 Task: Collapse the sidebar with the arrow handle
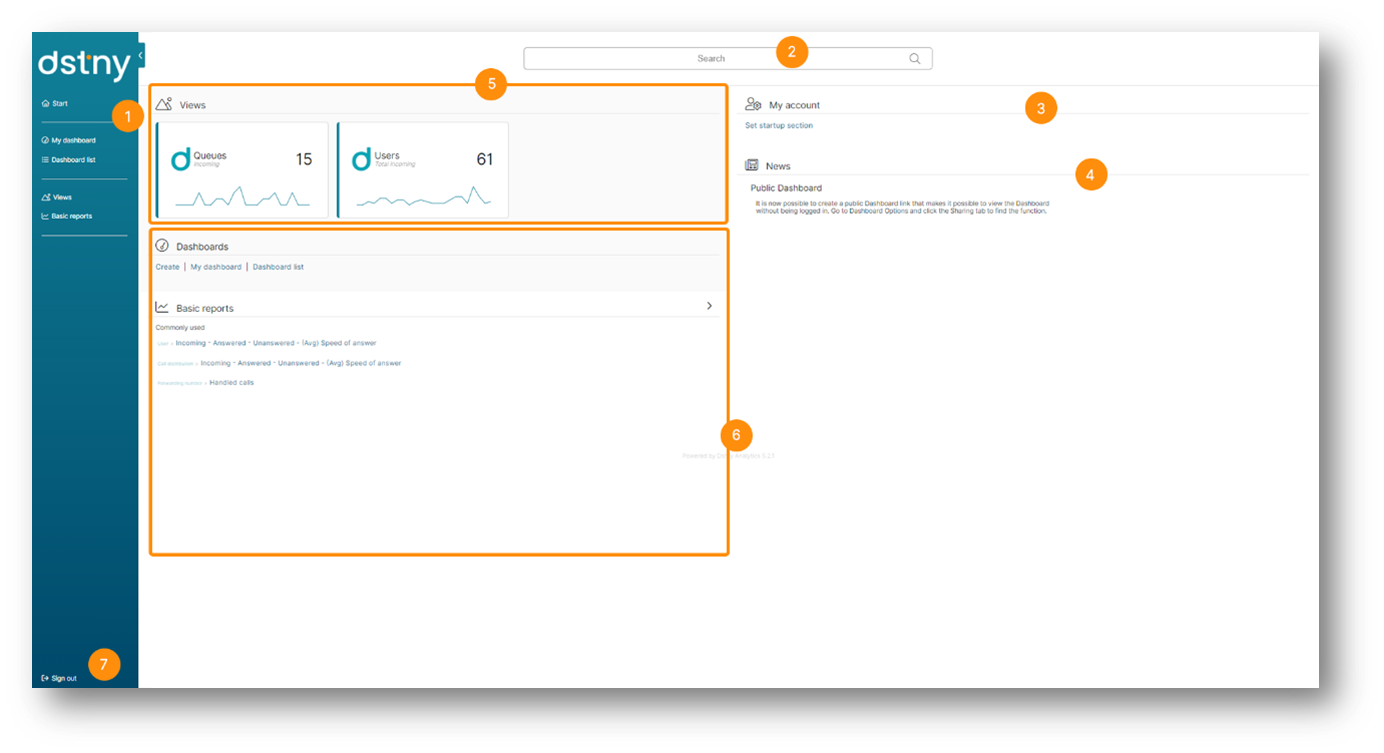pyautogui.click(x=141, y=54)
